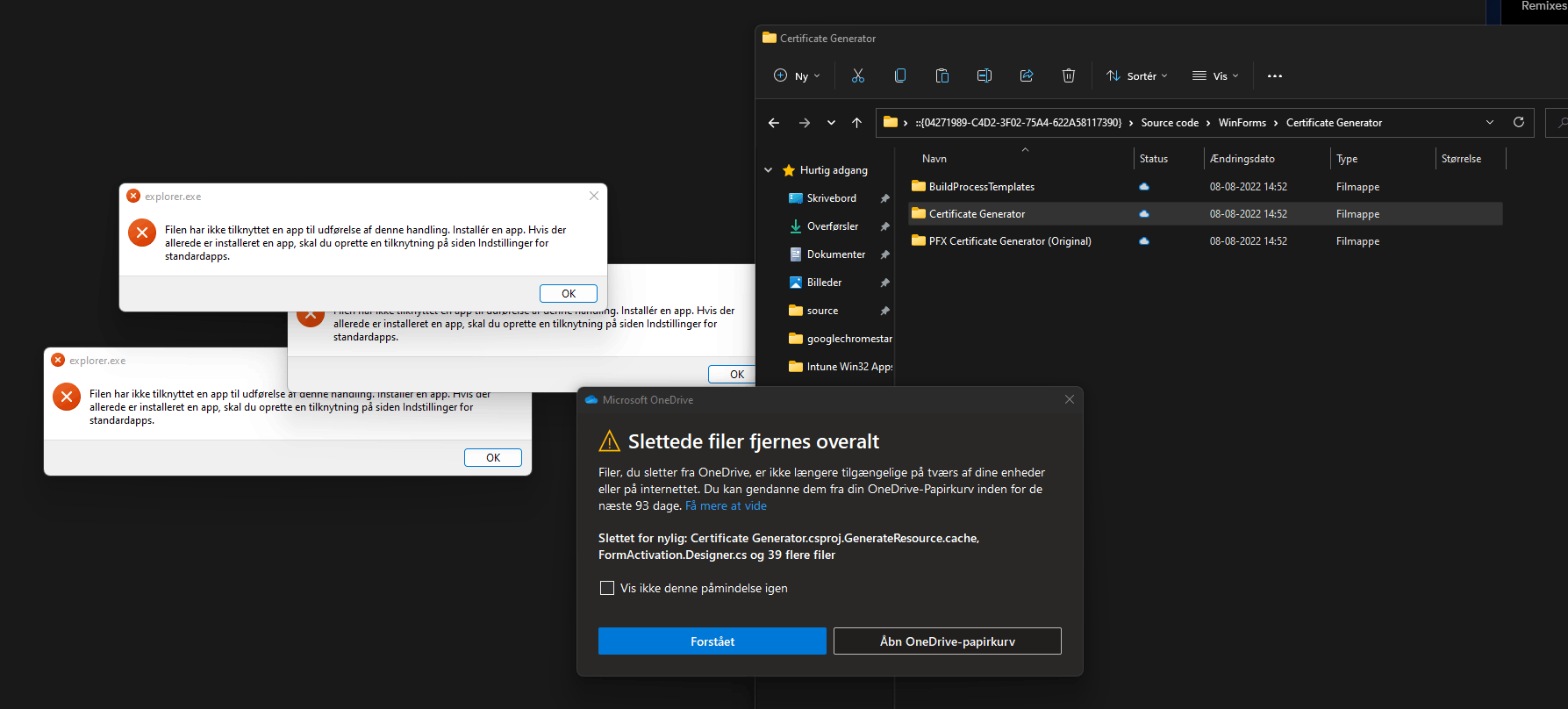Click the 'Source code' breadcrumb segment
Image resolution: width=1568 pixels, height=709 pixels.
(1170, 123)
